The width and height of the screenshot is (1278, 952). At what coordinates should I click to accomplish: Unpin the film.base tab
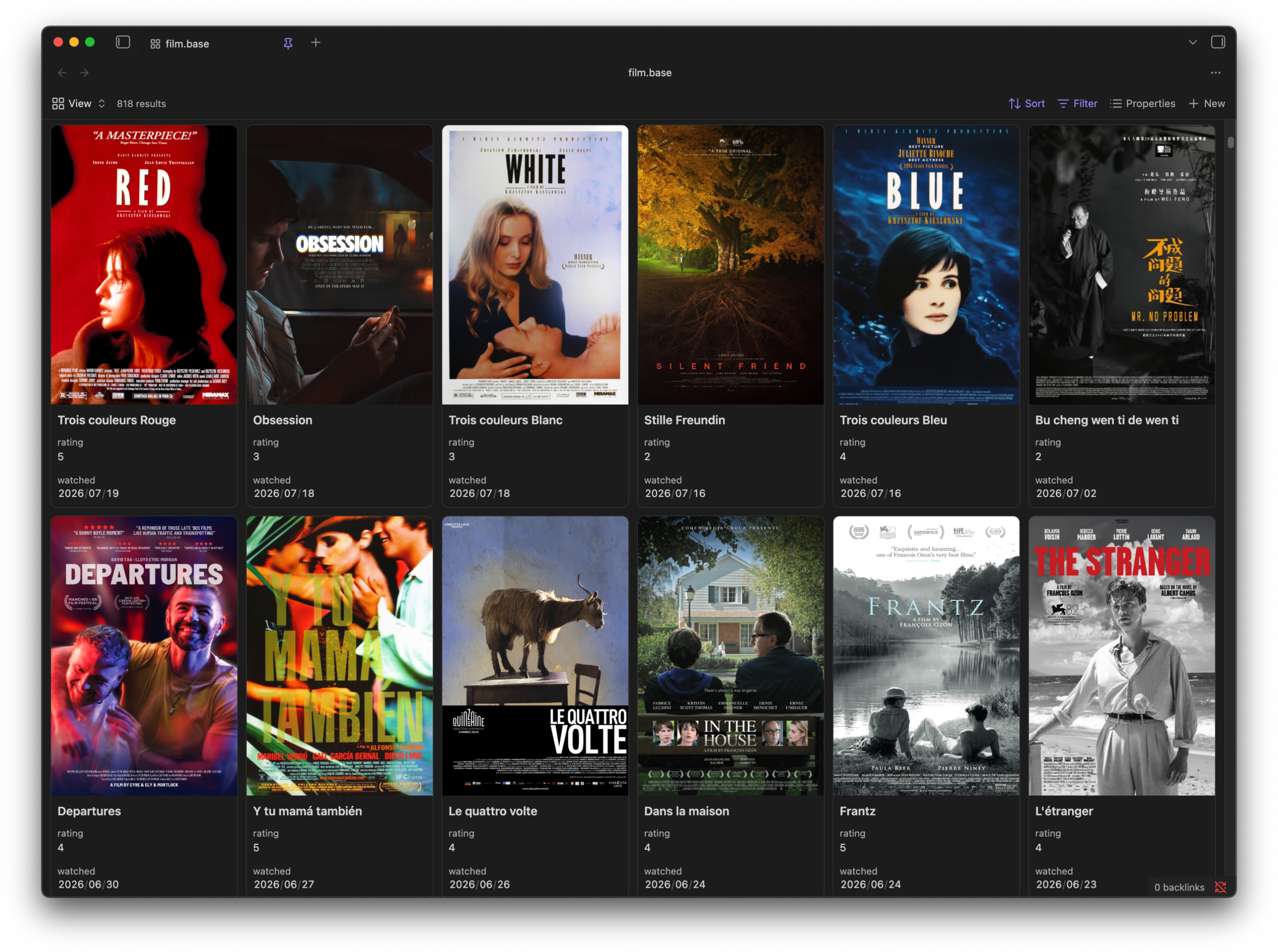[288, 43]
